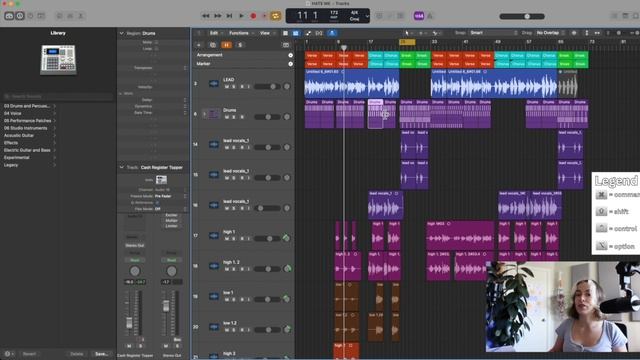This screenshot has height=360, width=640.
Task: Click the global tracks icon in header
Action: pyautogui.click(x=286, y=45)
